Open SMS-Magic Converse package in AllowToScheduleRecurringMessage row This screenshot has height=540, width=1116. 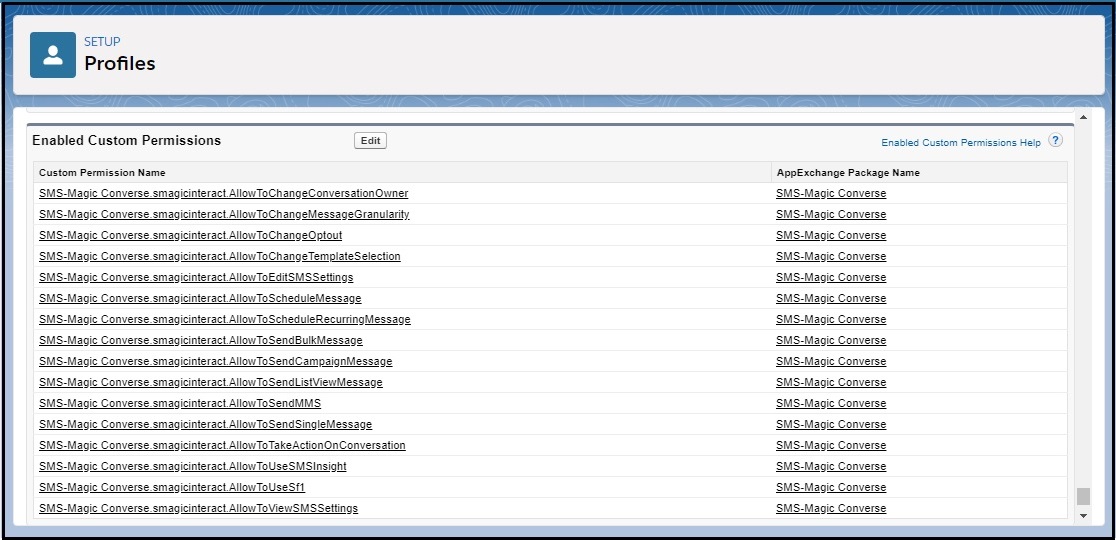click(831, 319)
